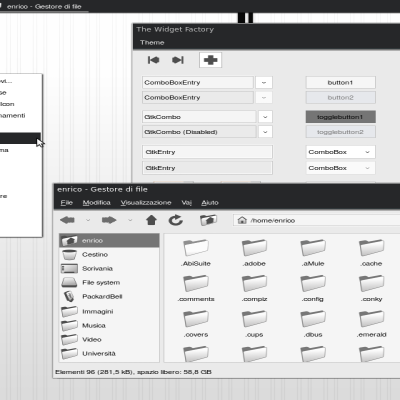Go up to parent folder in file manager
Image resolution: width=400 pixels, height=400 pixels.
tap(151, 220)
